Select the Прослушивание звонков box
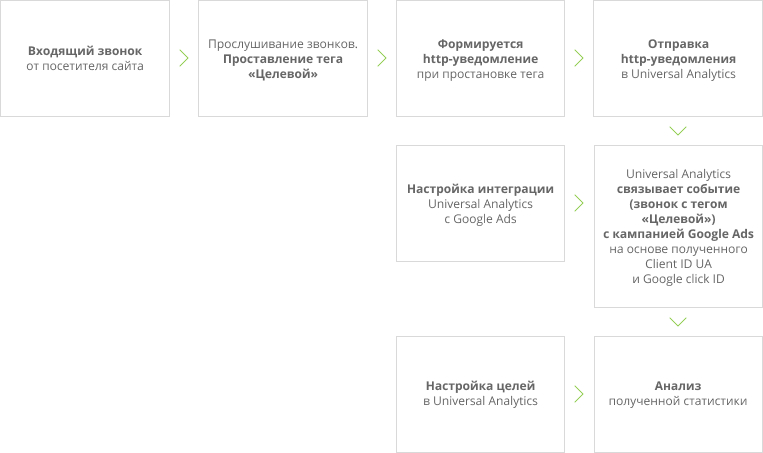 pos(283,58)
